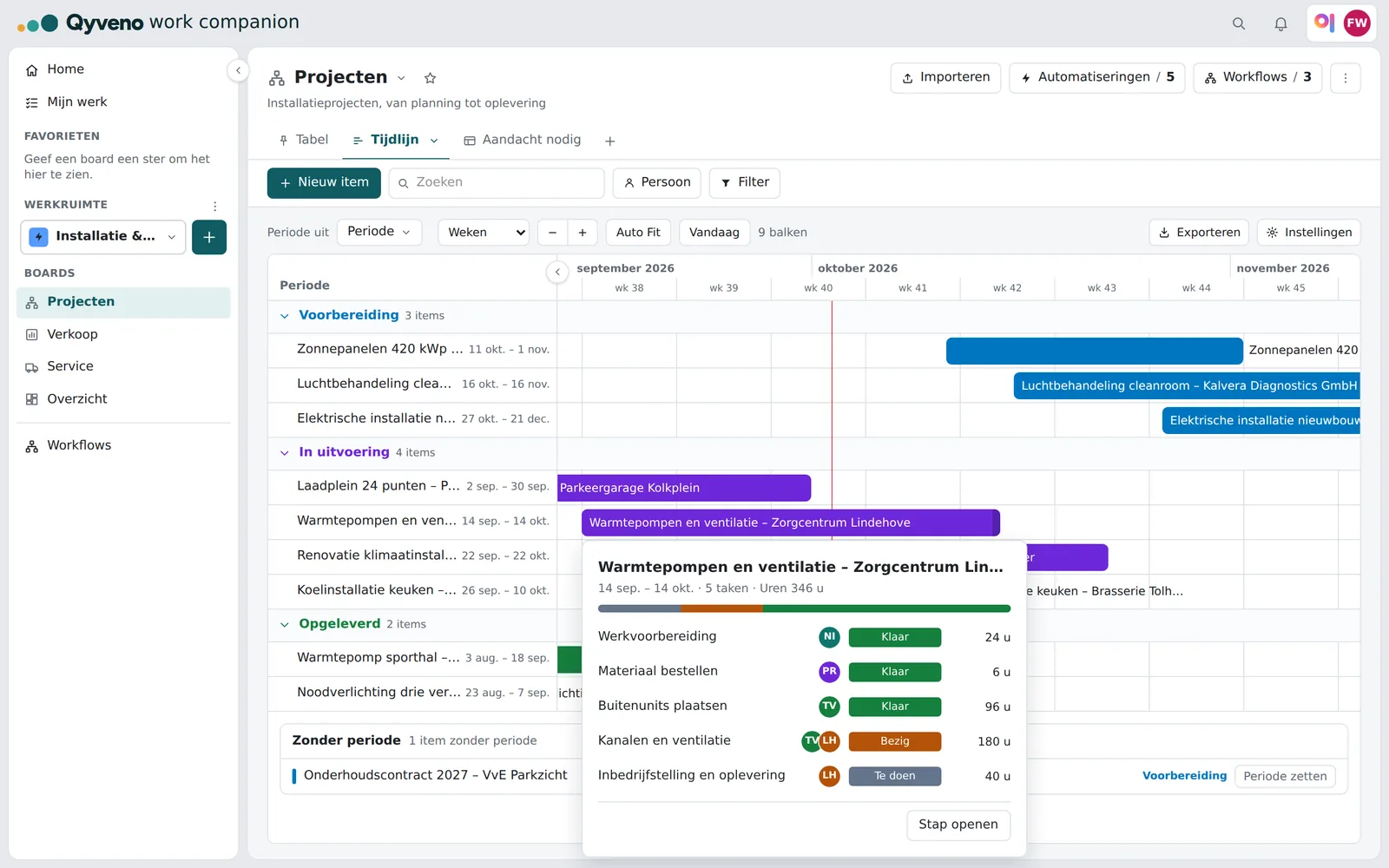Open Automatiseringen button

(1097, 78)
